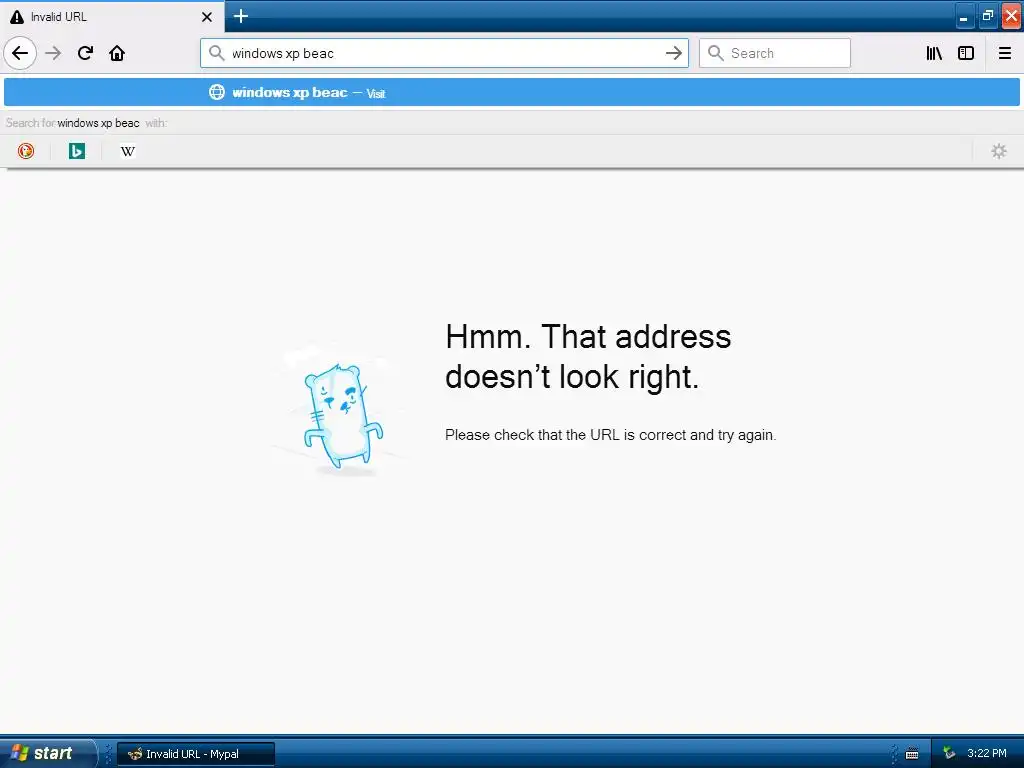Image resolution: width=1024 pixels, height=768 pixels.
Task: Click the 'Please check that the URL' message
Action: point(610,435)
